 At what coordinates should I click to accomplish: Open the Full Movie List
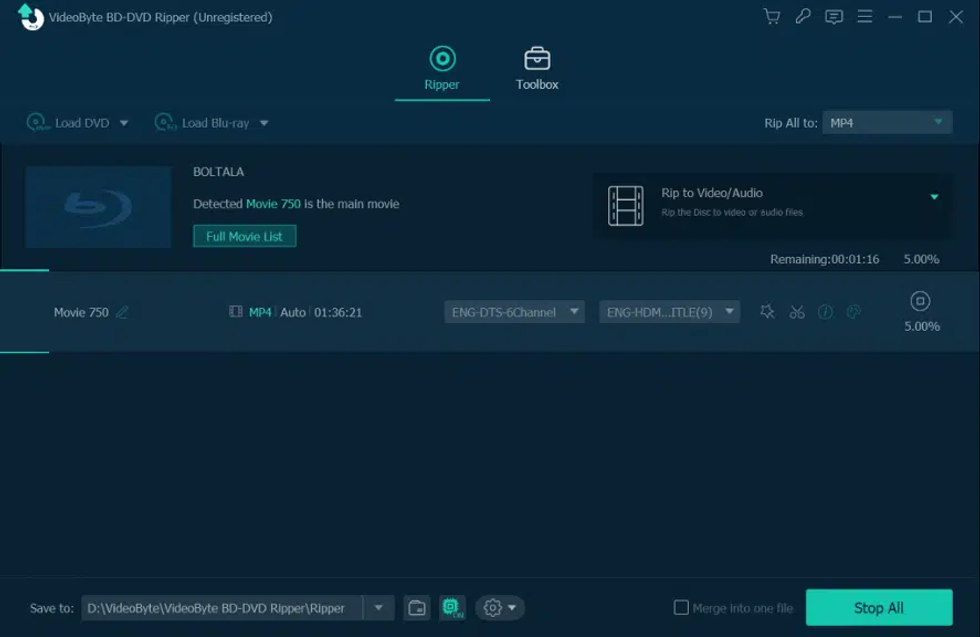(x=244, y=237)
